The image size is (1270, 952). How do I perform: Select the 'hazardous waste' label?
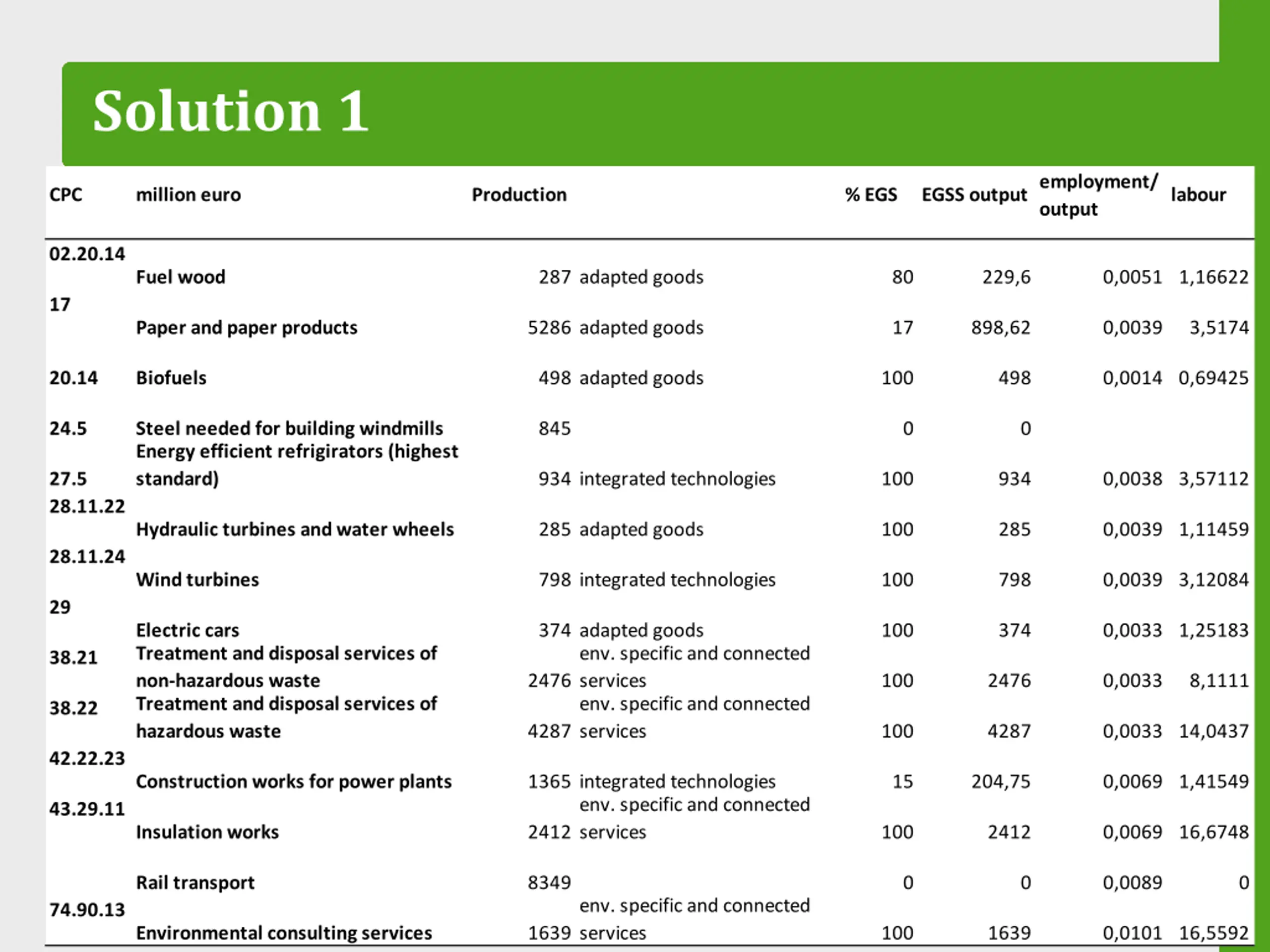point(208,731)
